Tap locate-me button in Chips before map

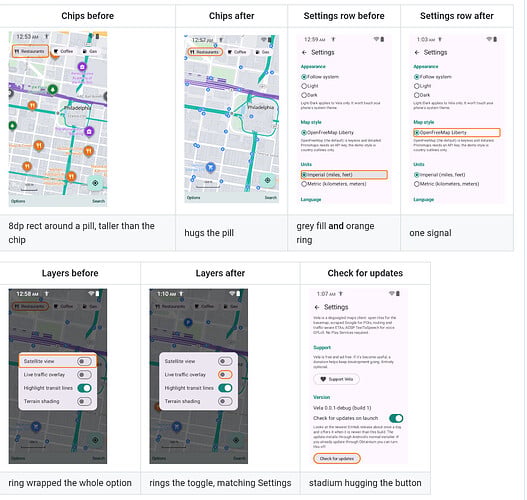[x=95, y=183]
